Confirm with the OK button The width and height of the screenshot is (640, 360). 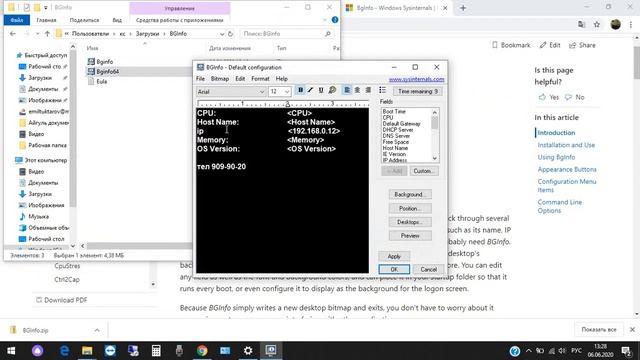tap(394, 269)
